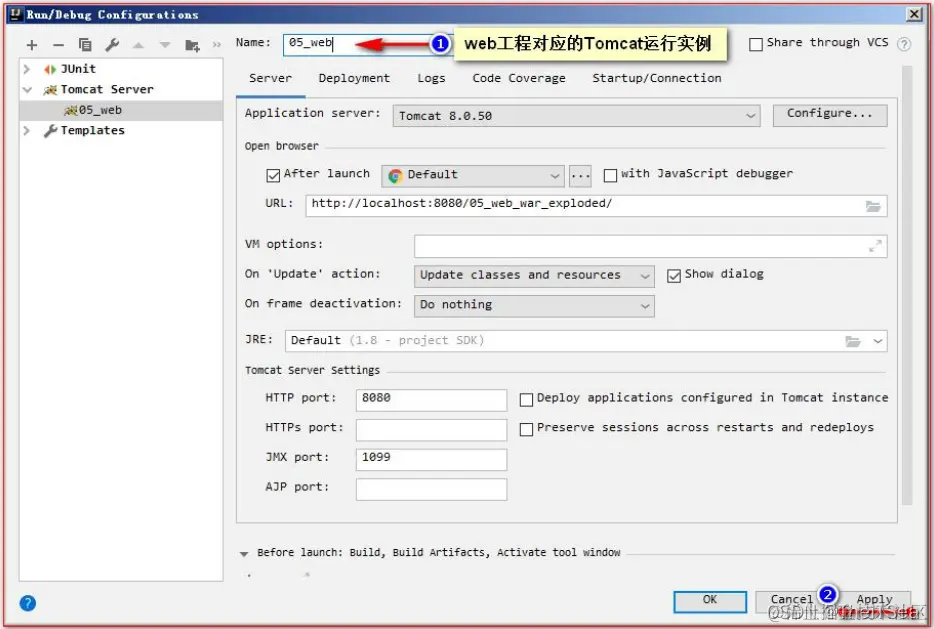Toggle the Show dialog checkbox

(x=674, y=276)
